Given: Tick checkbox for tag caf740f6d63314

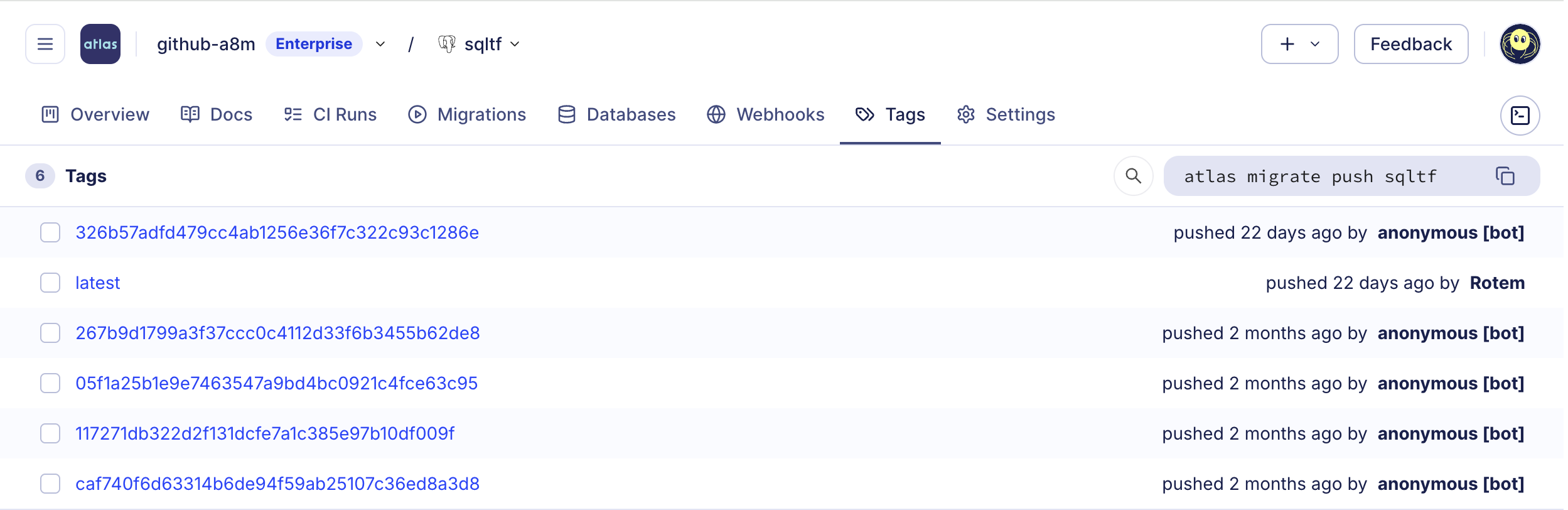Looking at the screenshot, I should click(50, 484).
